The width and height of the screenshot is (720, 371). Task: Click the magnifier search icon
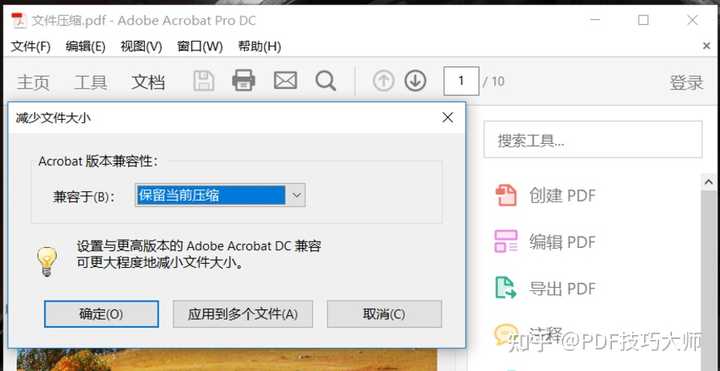[x=326, y=81]
